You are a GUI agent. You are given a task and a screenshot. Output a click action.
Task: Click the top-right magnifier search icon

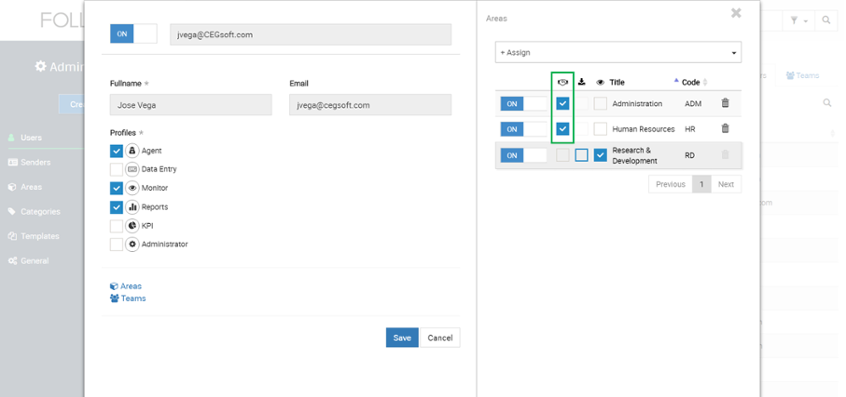[x=826, y=20]
